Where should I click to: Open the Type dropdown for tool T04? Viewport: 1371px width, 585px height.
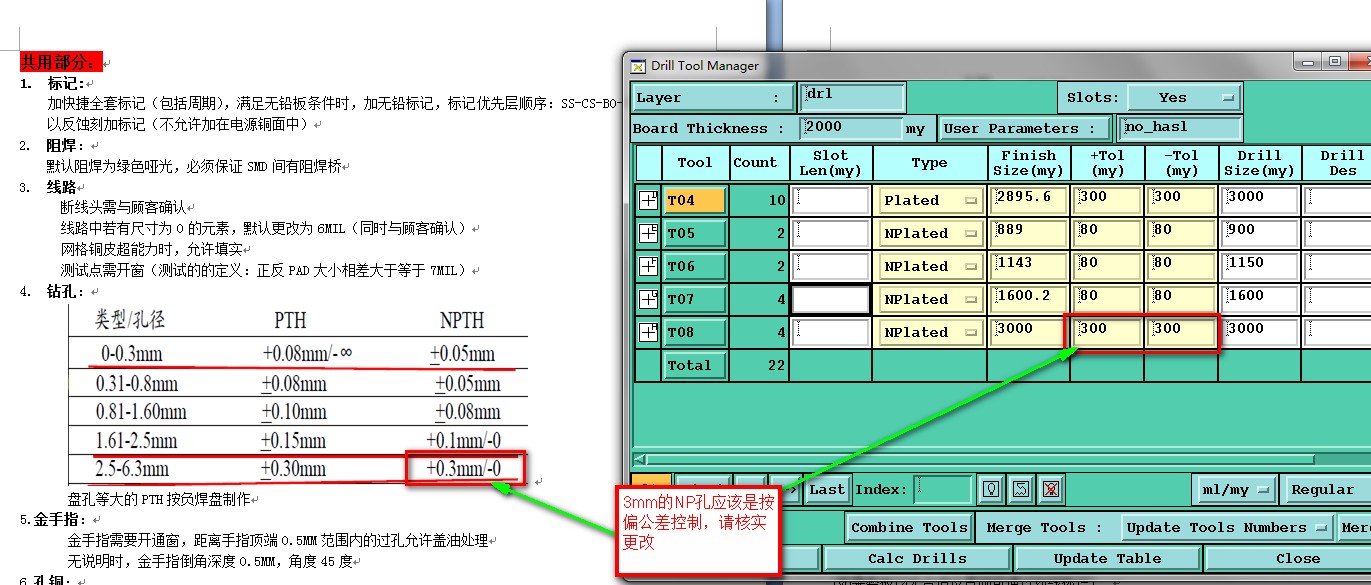[930, 201]
